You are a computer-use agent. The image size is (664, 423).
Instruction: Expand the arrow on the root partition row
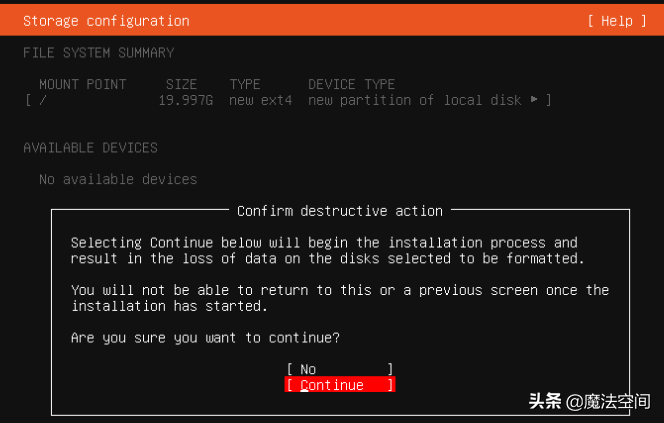point(534,100)
